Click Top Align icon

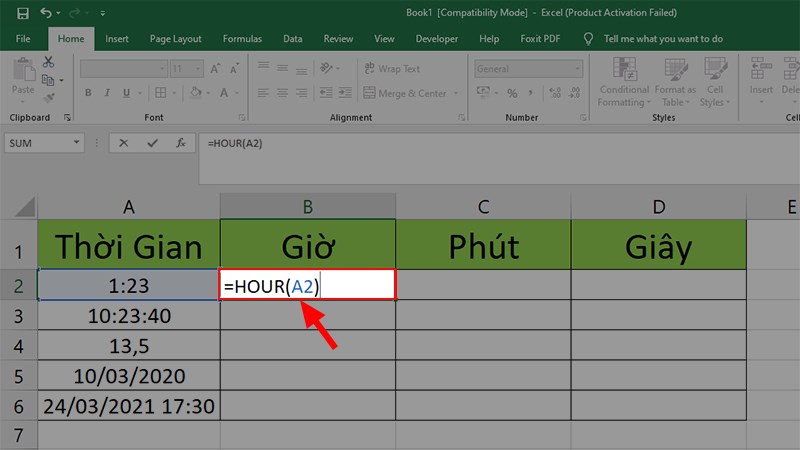click(263, 68)
